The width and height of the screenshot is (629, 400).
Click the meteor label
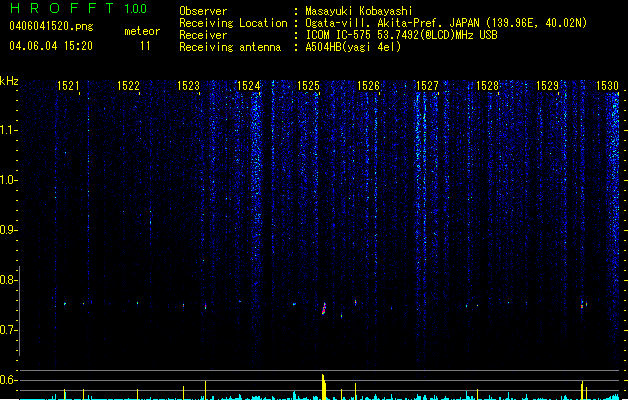[142, 31]
